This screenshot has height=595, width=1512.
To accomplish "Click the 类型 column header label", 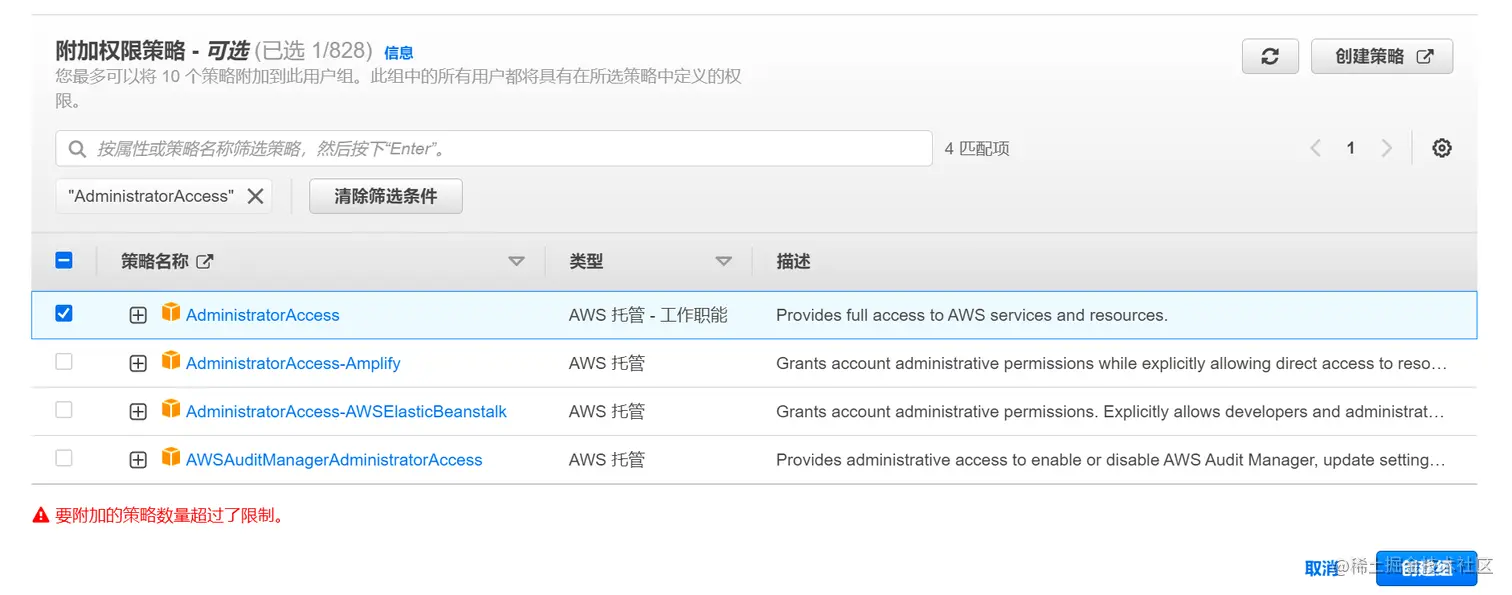I will (x=586, y=261).
